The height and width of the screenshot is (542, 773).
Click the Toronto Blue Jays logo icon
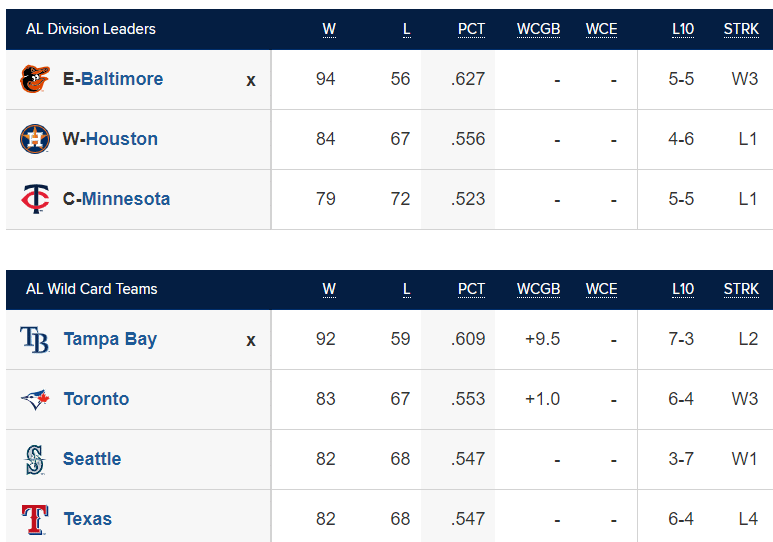pos(35,399)
